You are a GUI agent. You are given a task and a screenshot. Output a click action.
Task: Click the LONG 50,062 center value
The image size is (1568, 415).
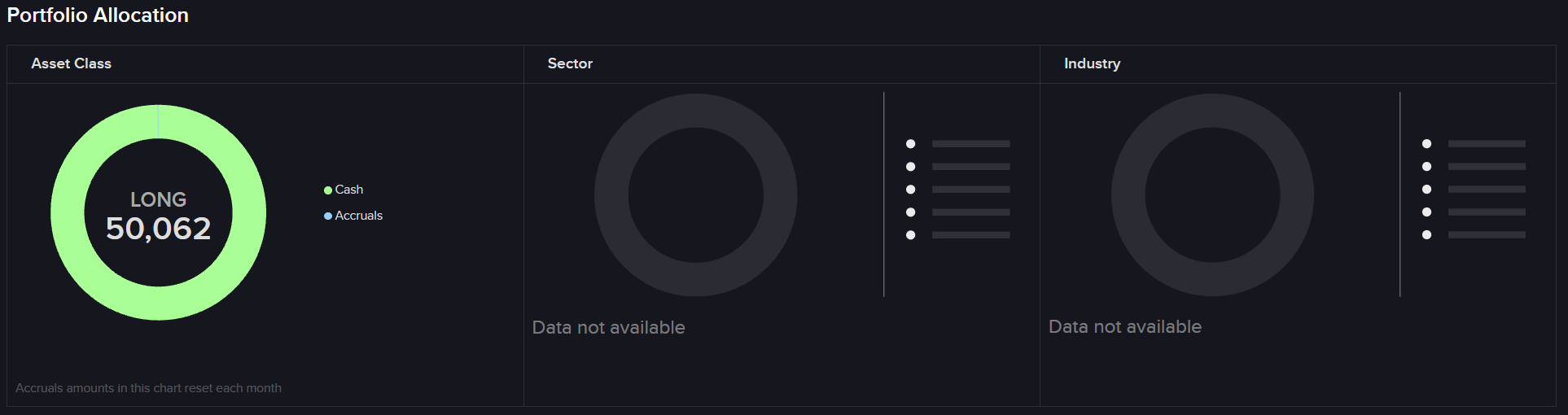(159, 217)
